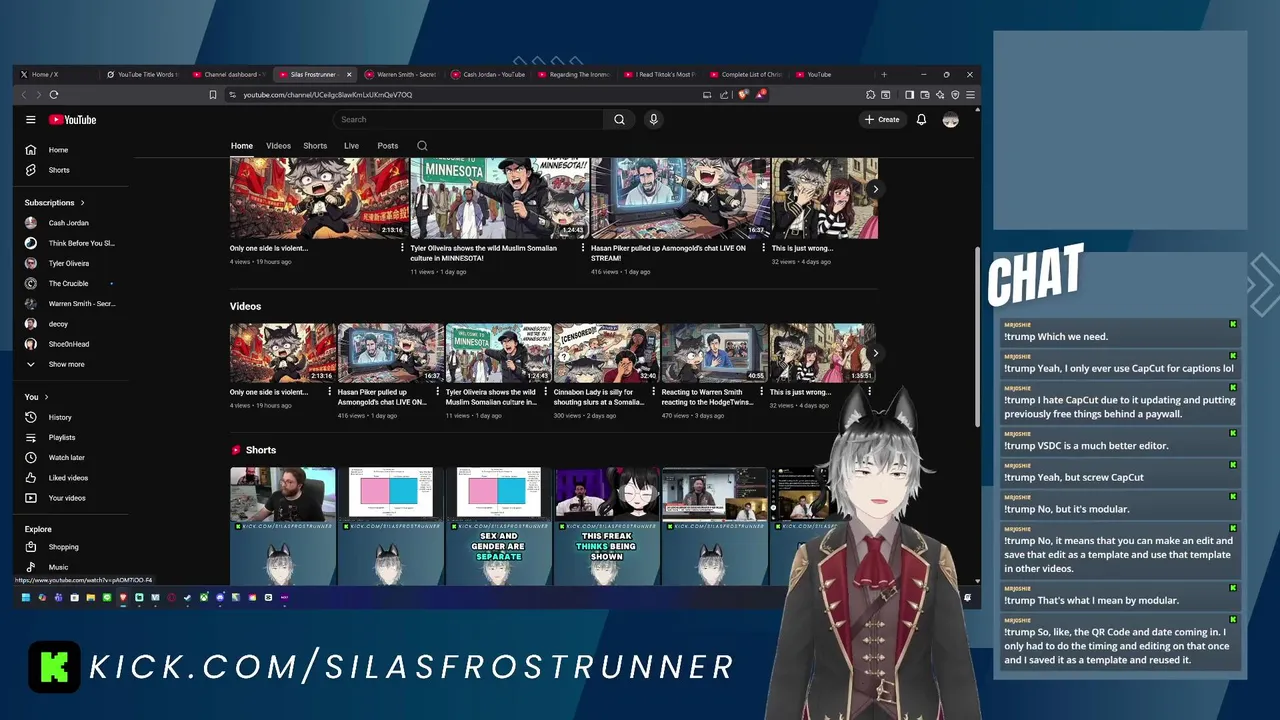Open Tyler Oliveira subscription channel
The image size is (1280, 720).
(70, 263)
